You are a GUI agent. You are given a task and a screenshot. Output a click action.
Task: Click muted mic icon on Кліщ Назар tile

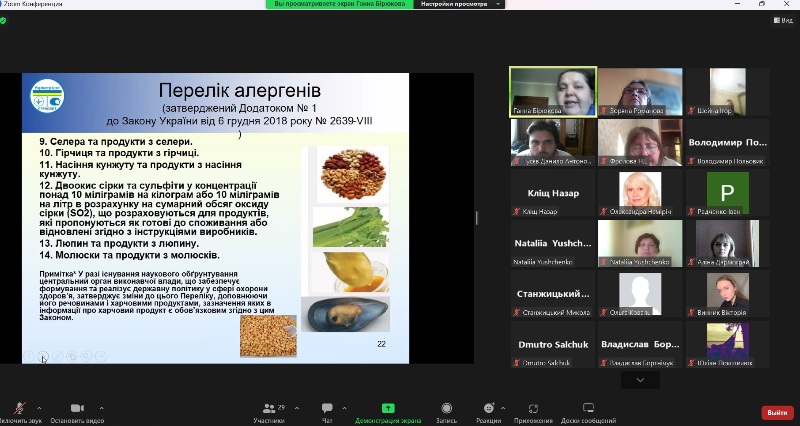pos(517,212)
